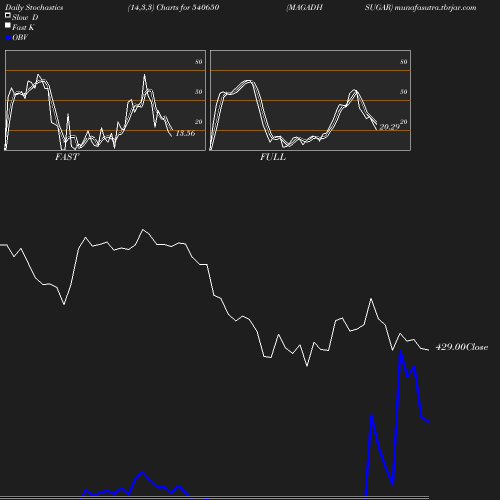Click the 50 axis label in FAST chart
Screen dimensions: 500x500
tap(199, 92)
